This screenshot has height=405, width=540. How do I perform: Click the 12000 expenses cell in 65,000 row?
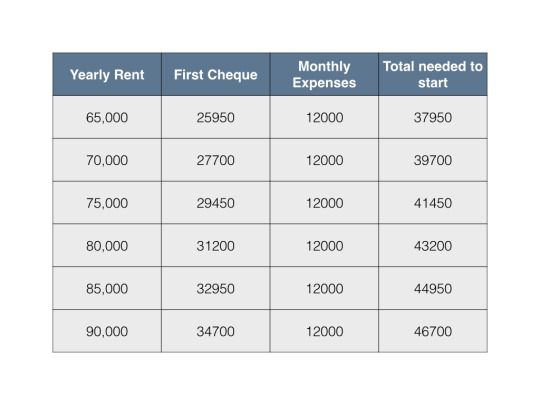pyautogui.click(x=324, y=117)
